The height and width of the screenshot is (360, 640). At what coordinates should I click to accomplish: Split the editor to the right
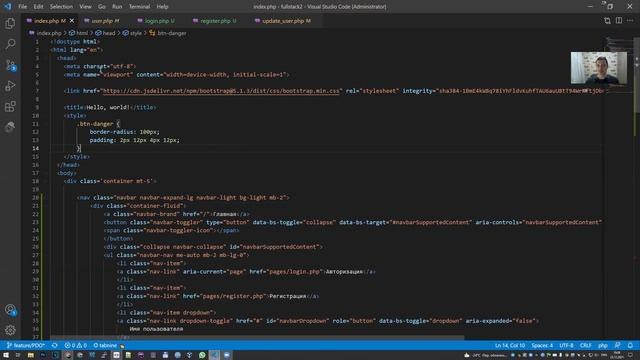pos(619,20)
